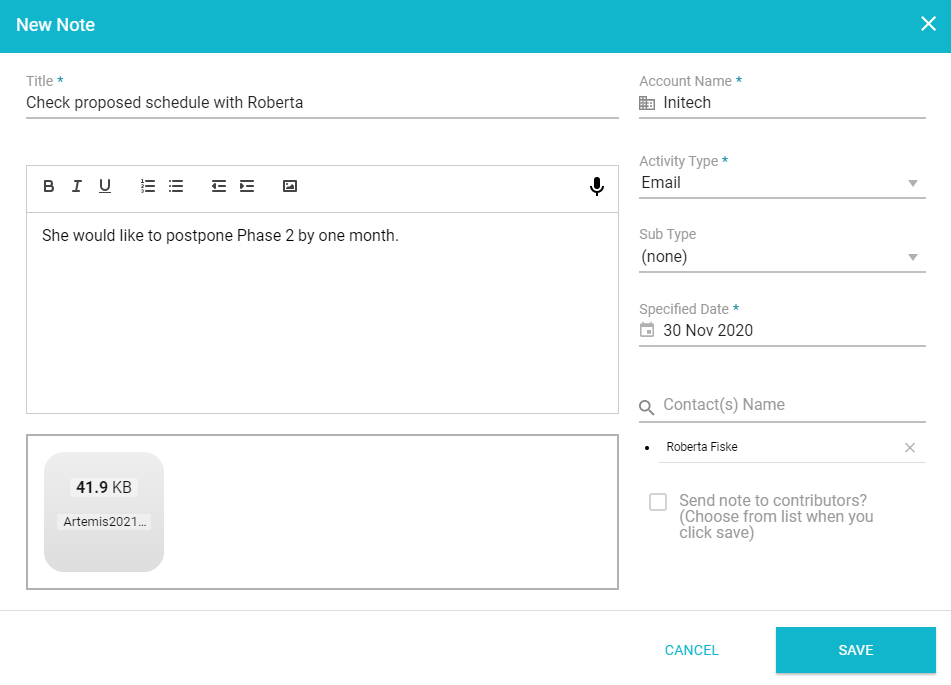Cancel creating the note

tap(691, 650)
